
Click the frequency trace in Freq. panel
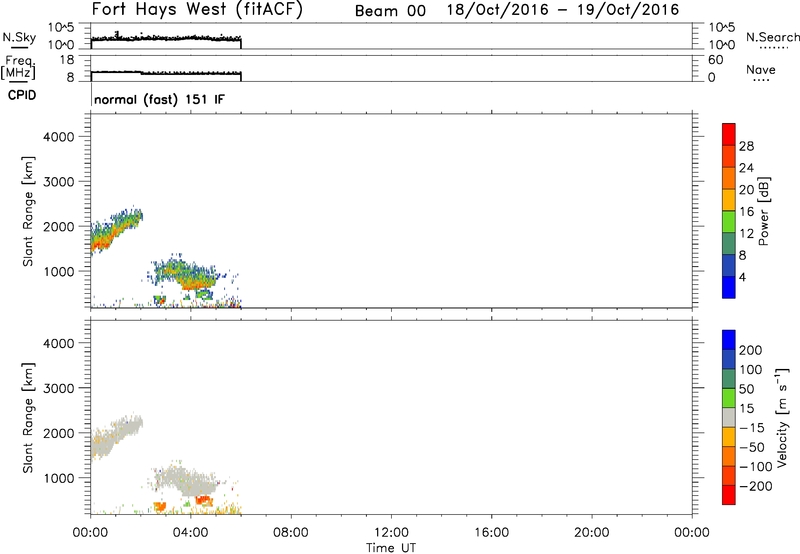166,73
